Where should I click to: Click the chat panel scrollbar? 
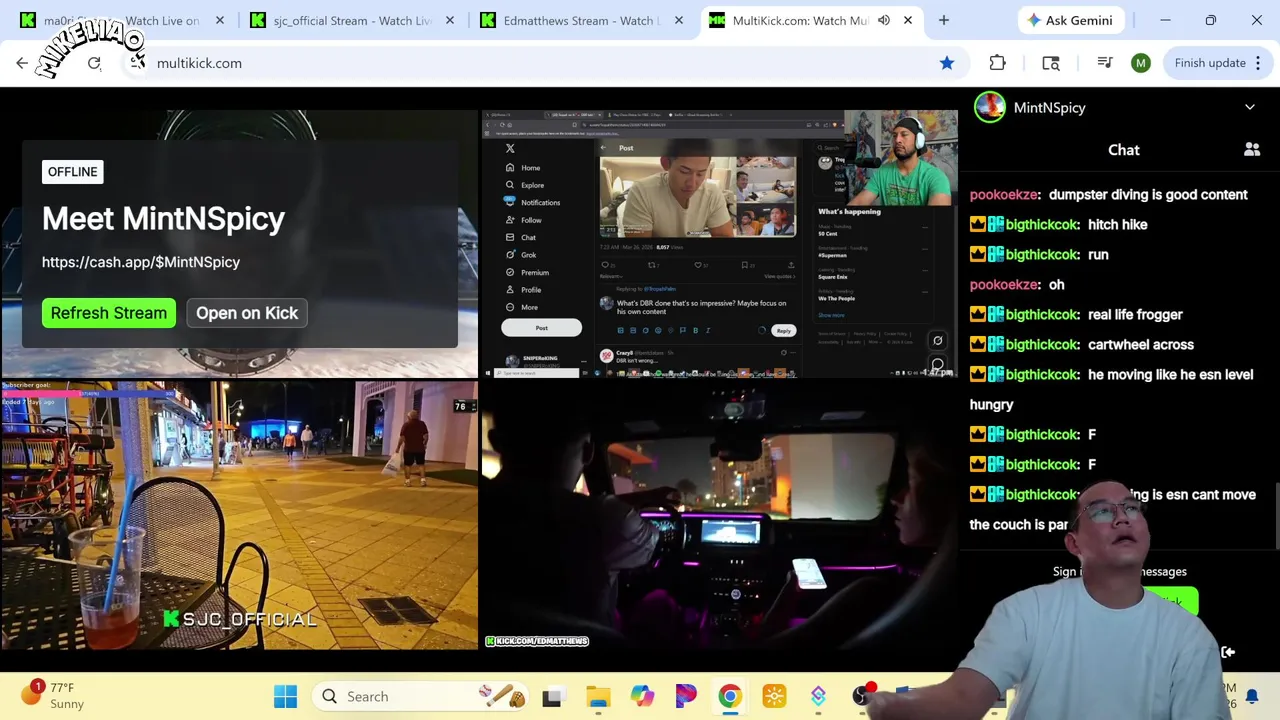(1276, 515)
